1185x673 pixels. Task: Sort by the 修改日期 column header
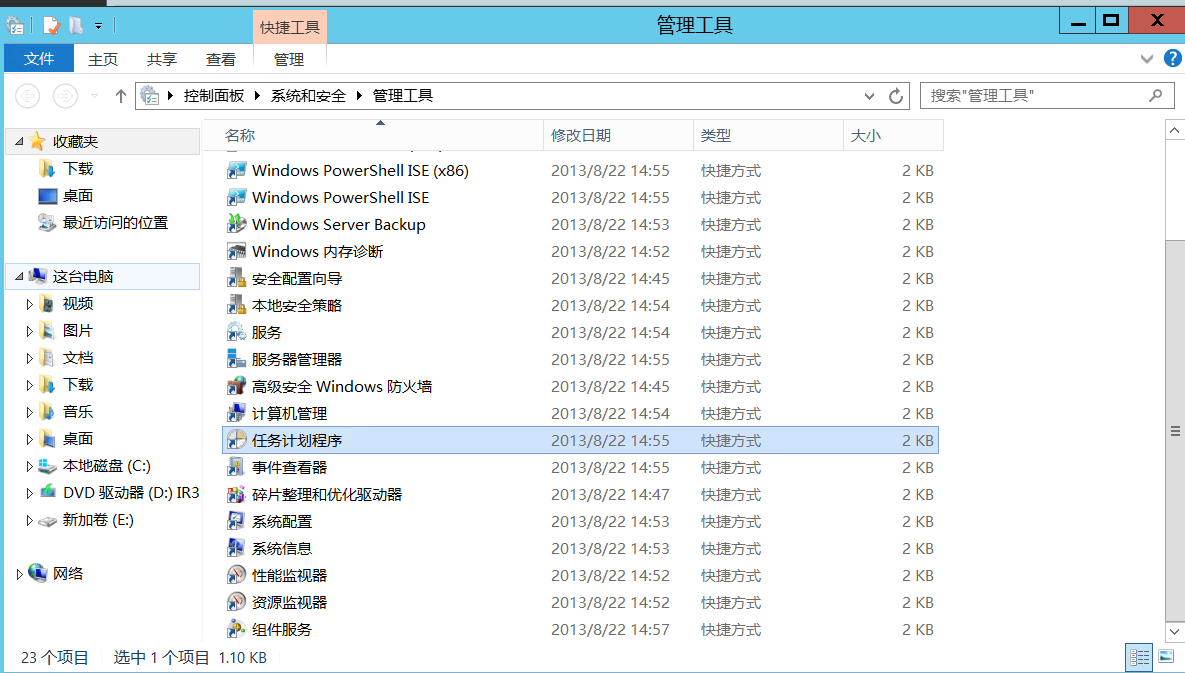coord(617,136)
